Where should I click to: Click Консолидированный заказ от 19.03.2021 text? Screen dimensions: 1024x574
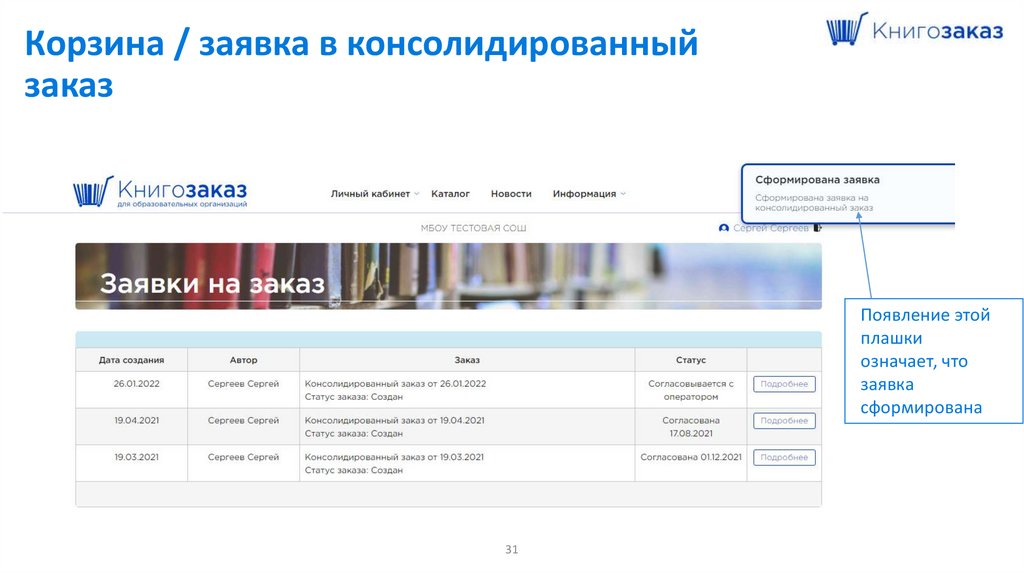(394, 457)
